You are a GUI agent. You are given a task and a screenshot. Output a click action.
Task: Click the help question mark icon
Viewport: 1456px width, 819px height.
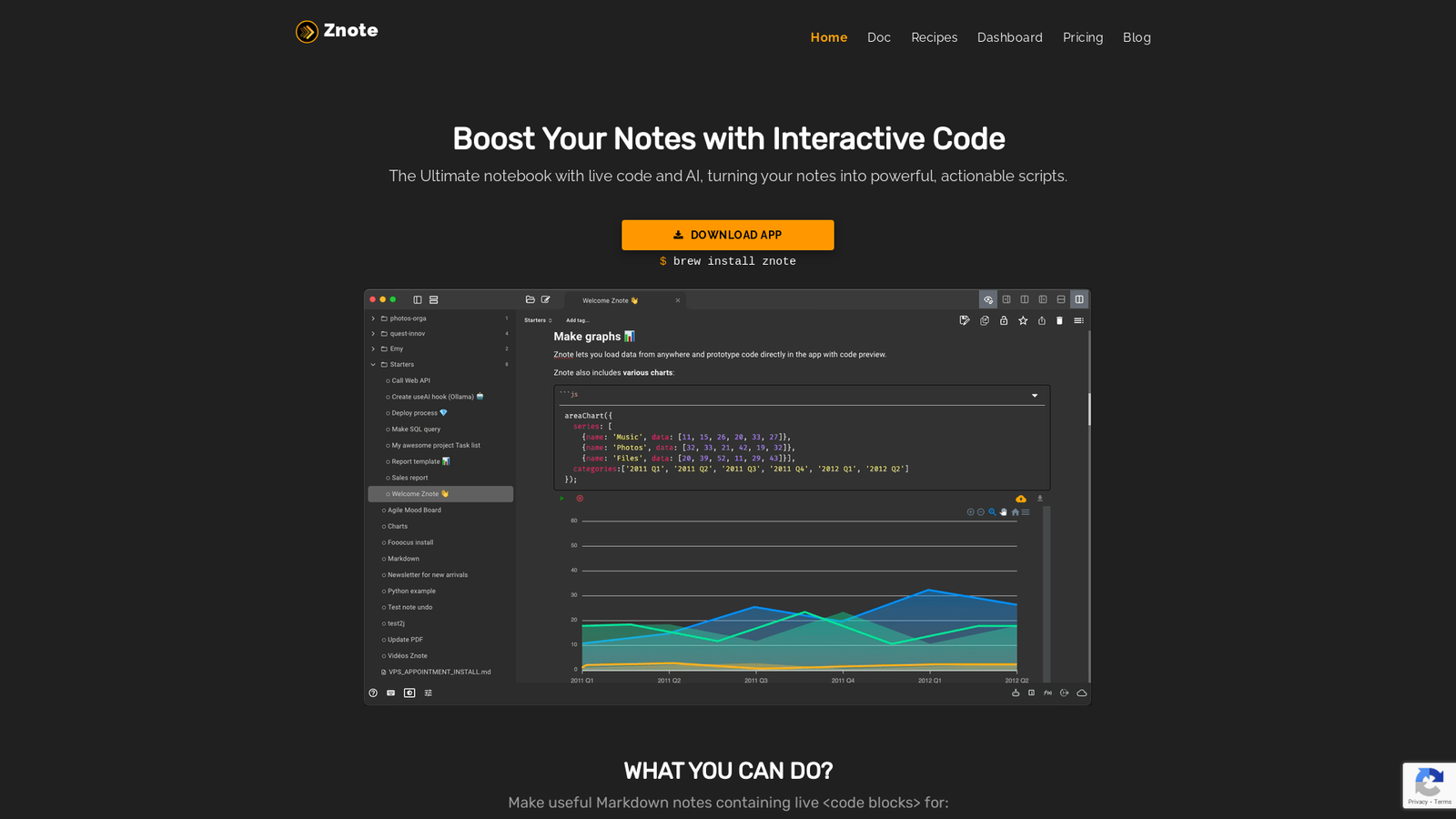pos(373,693)
